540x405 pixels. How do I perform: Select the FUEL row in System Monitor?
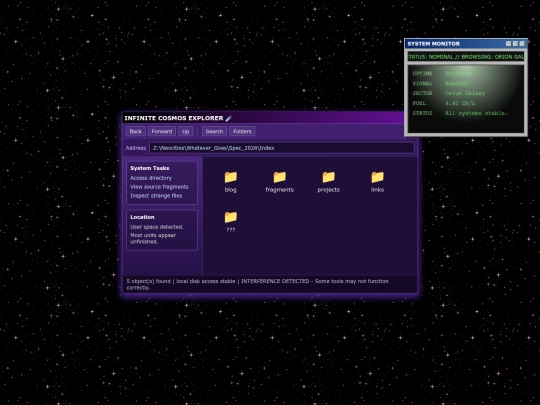(x=466, y=103)
